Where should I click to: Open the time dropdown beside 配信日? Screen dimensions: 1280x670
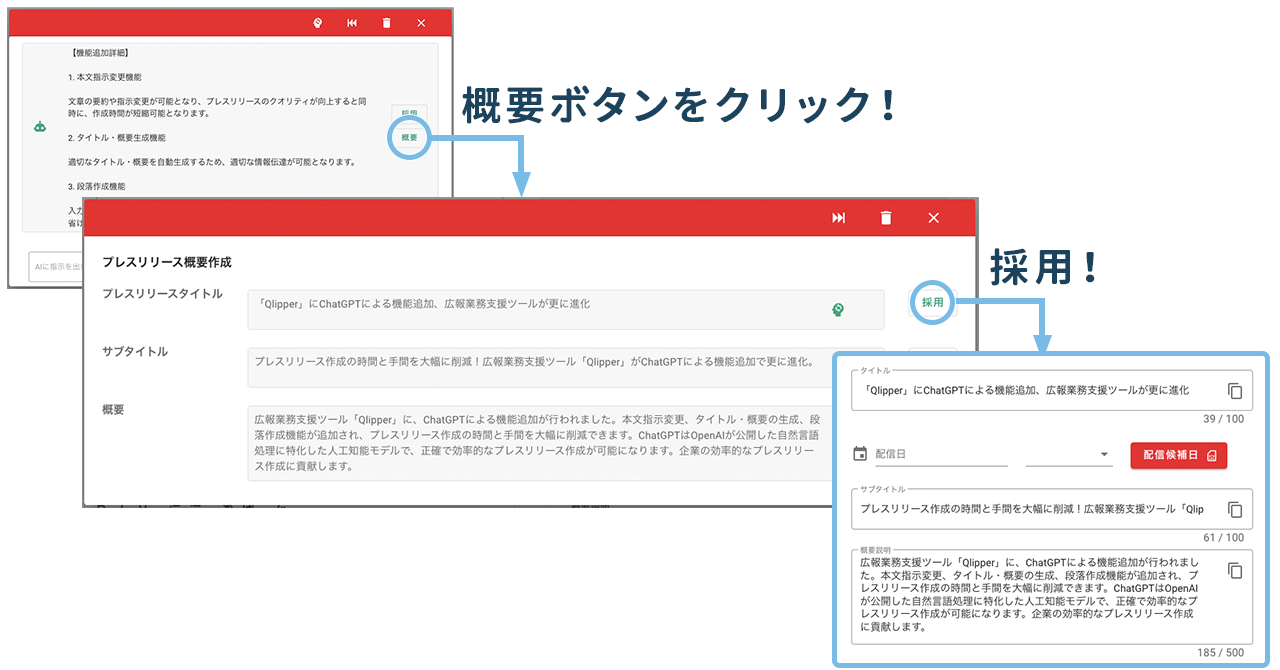[1070, 454]
